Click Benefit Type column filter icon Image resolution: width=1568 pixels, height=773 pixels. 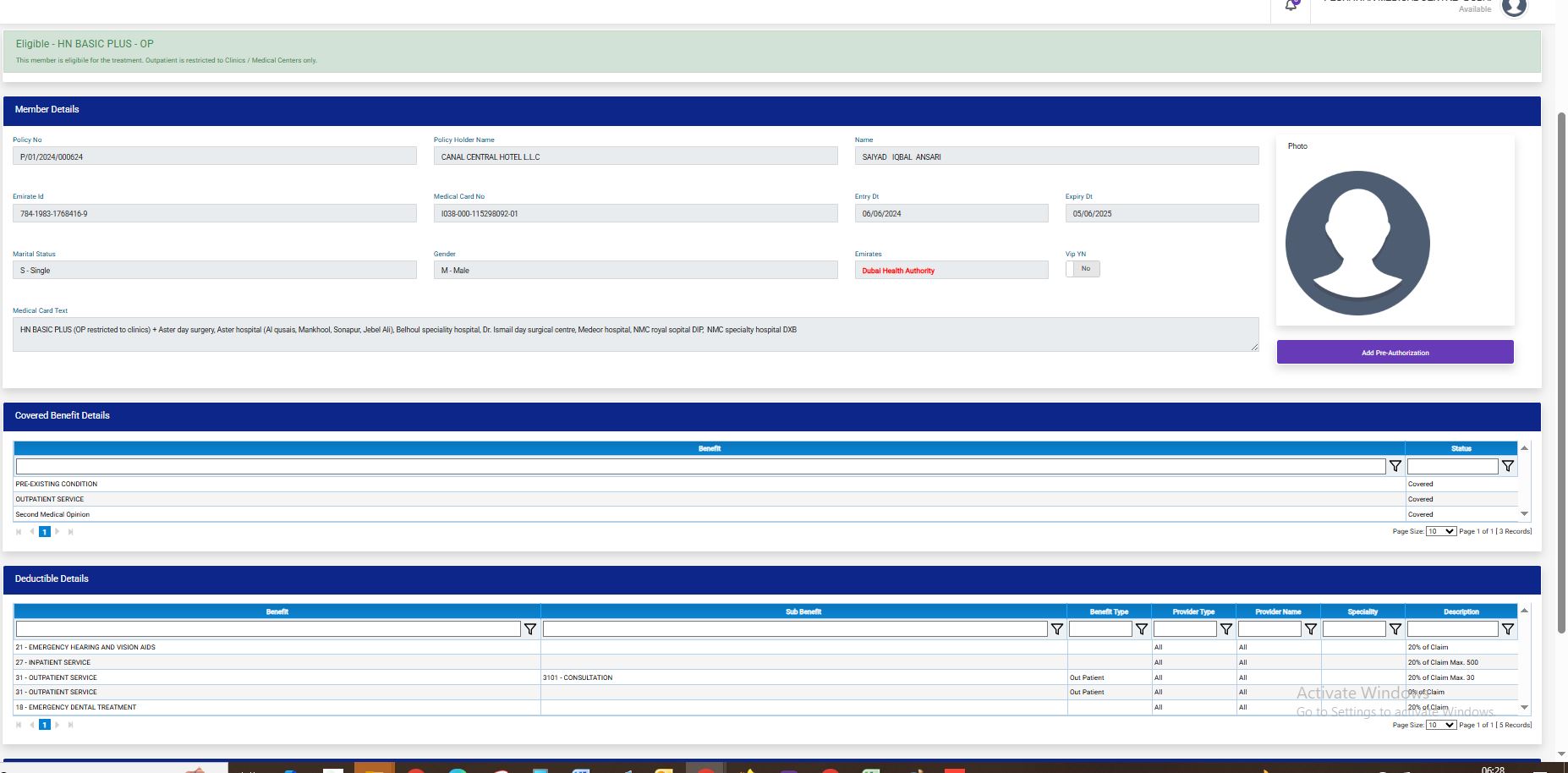click(1141, 629)
